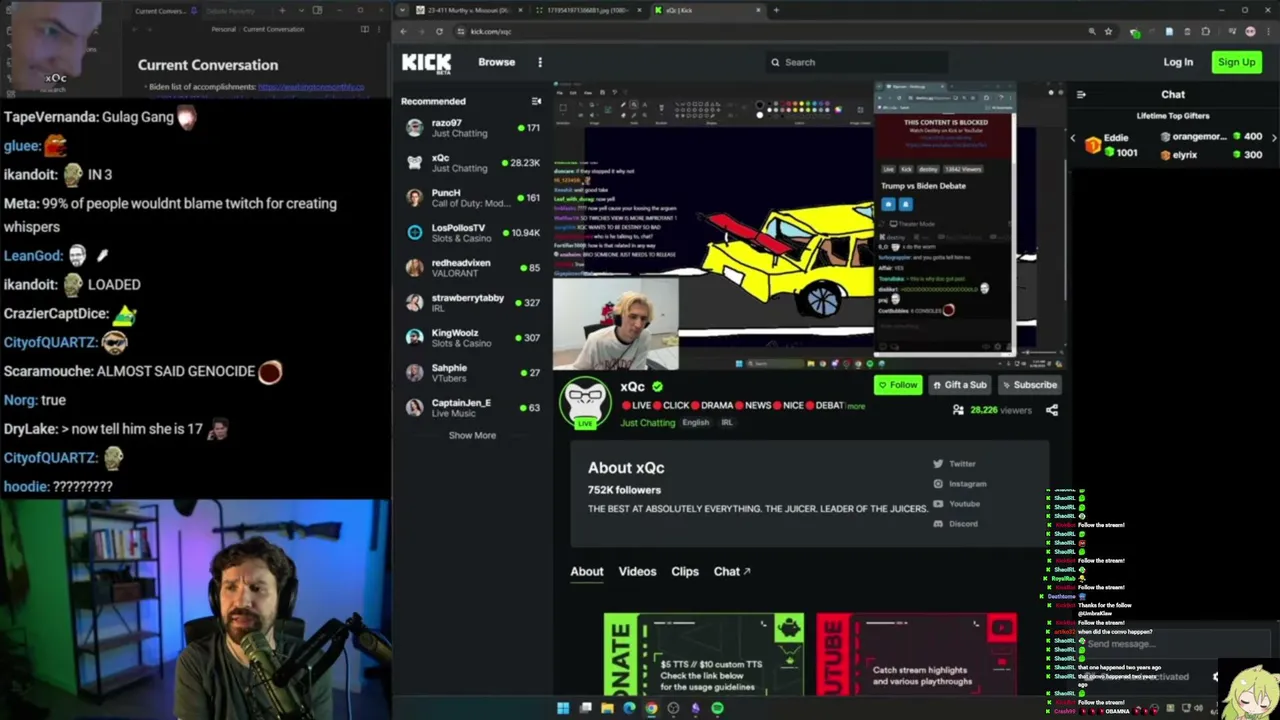Viewport: 1280px width, 720px height.
Task: Open Spotify from the taskbar
Action: pyautogui.click(x=717, y=709)
